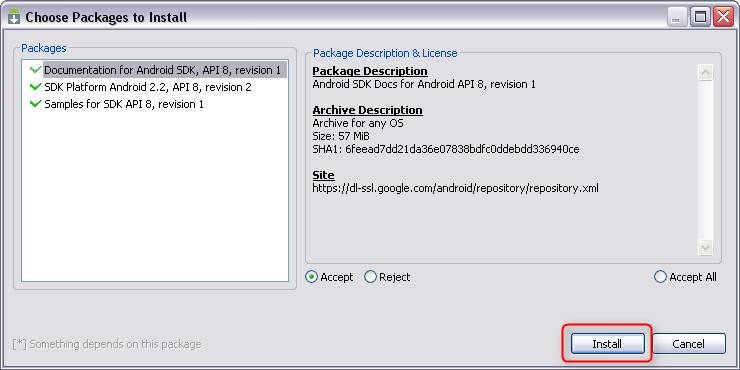Click the repository.xml site URL text

[x=455, y=188]
